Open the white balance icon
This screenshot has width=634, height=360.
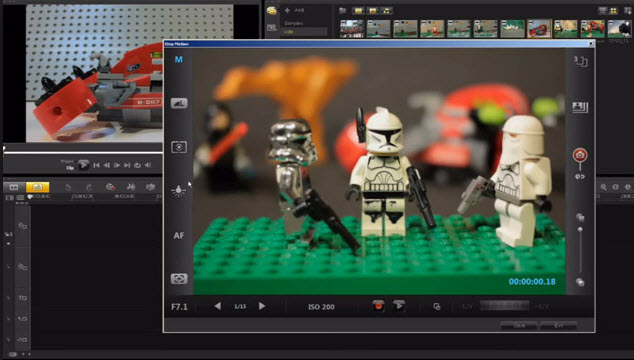(178, 191)
